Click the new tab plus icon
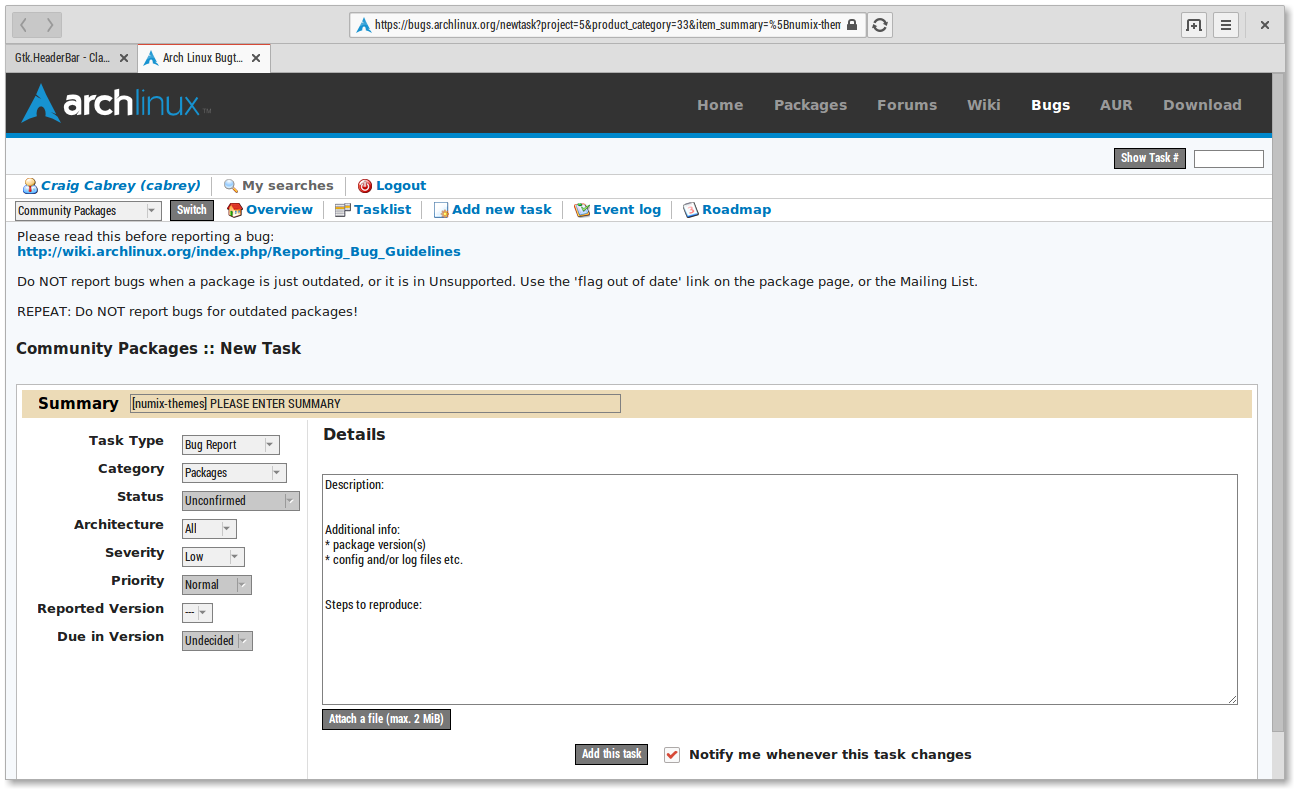Image resolution: width=1294 pixels, height=789 pixels. pyautogui.click(x=1193, y=25)
